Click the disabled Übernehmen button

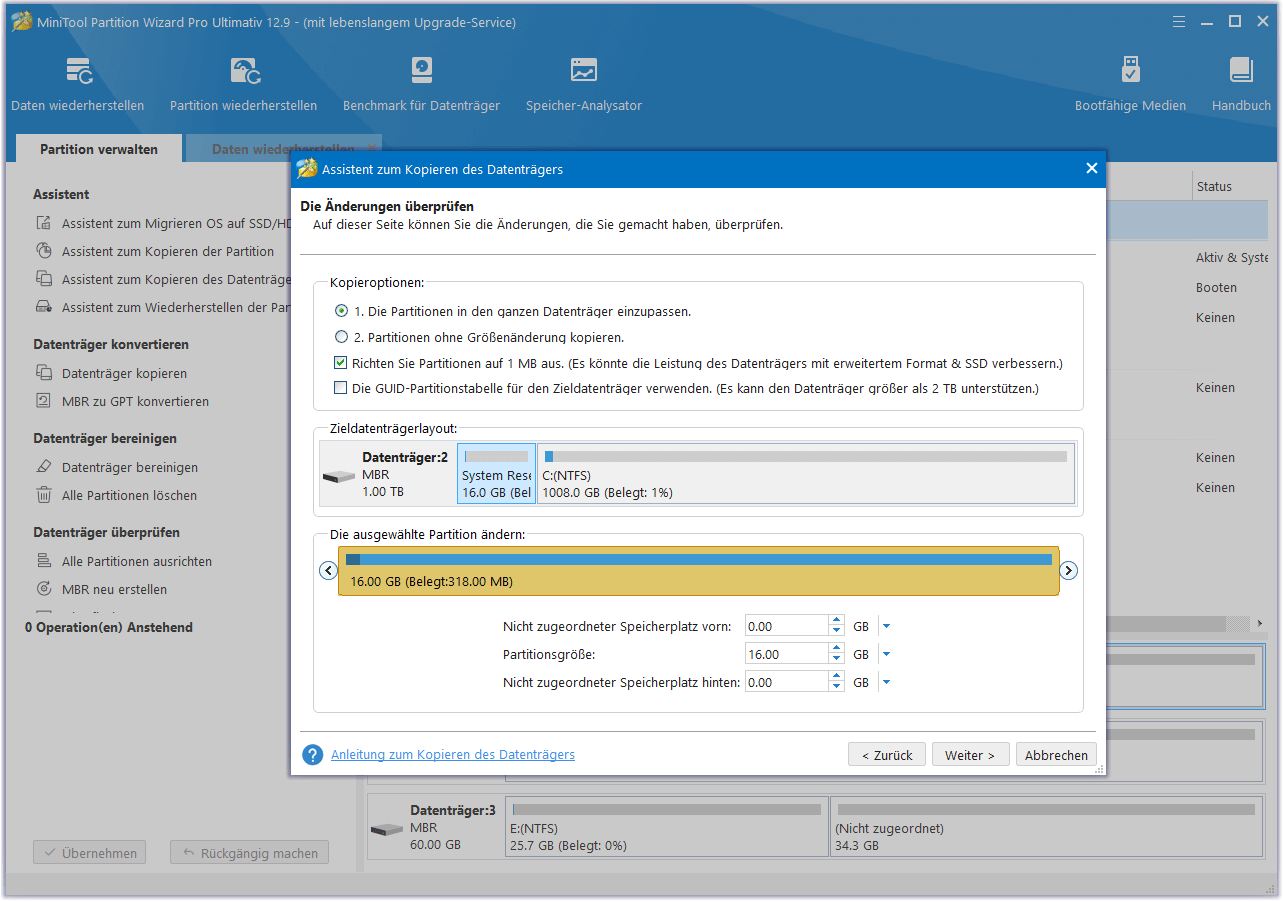point(90,853)
